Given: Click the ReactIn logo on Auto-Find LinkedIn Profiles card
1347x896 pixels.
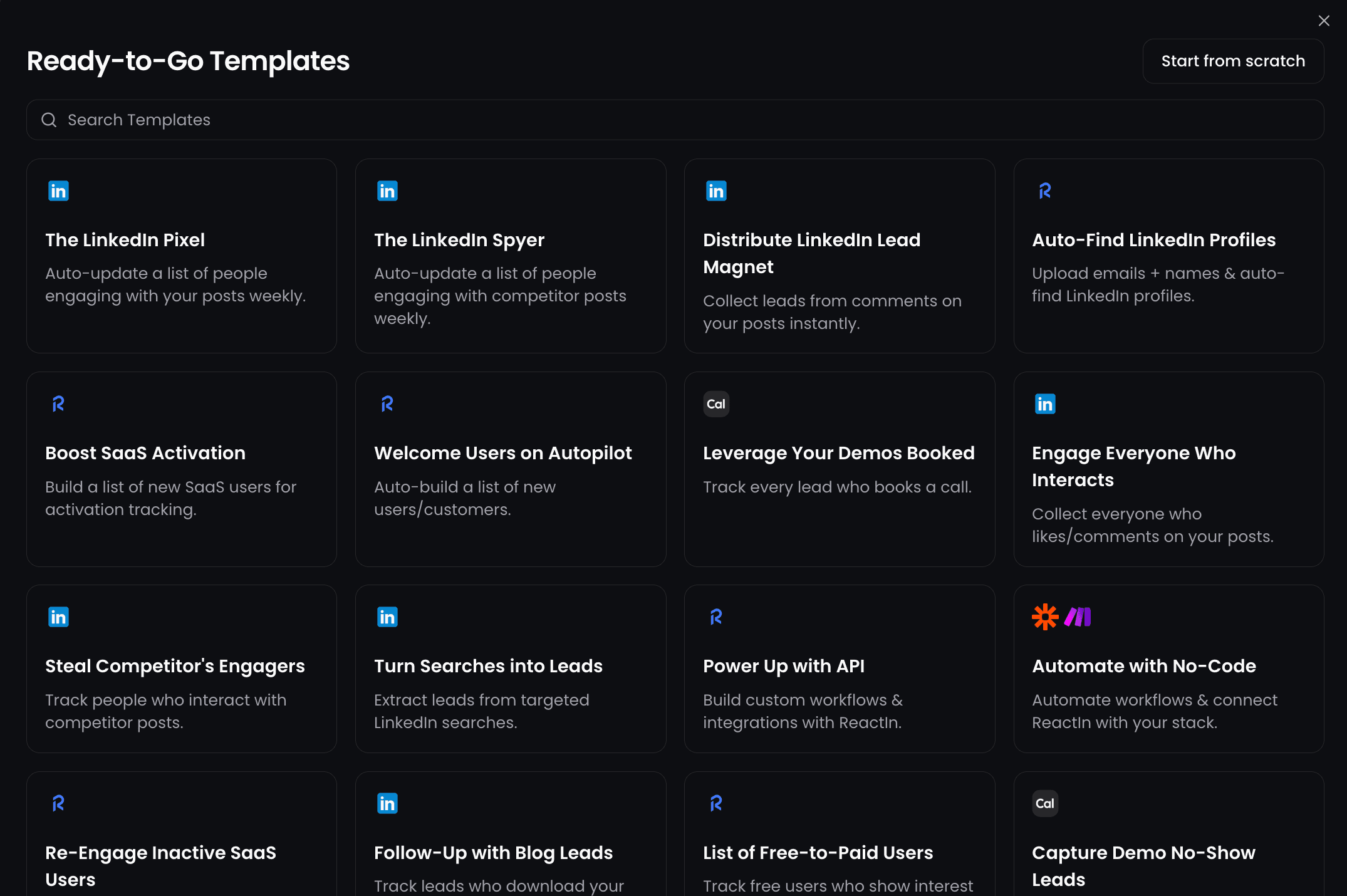Looking at the screenshot, I should click(x=1045, y=191).
